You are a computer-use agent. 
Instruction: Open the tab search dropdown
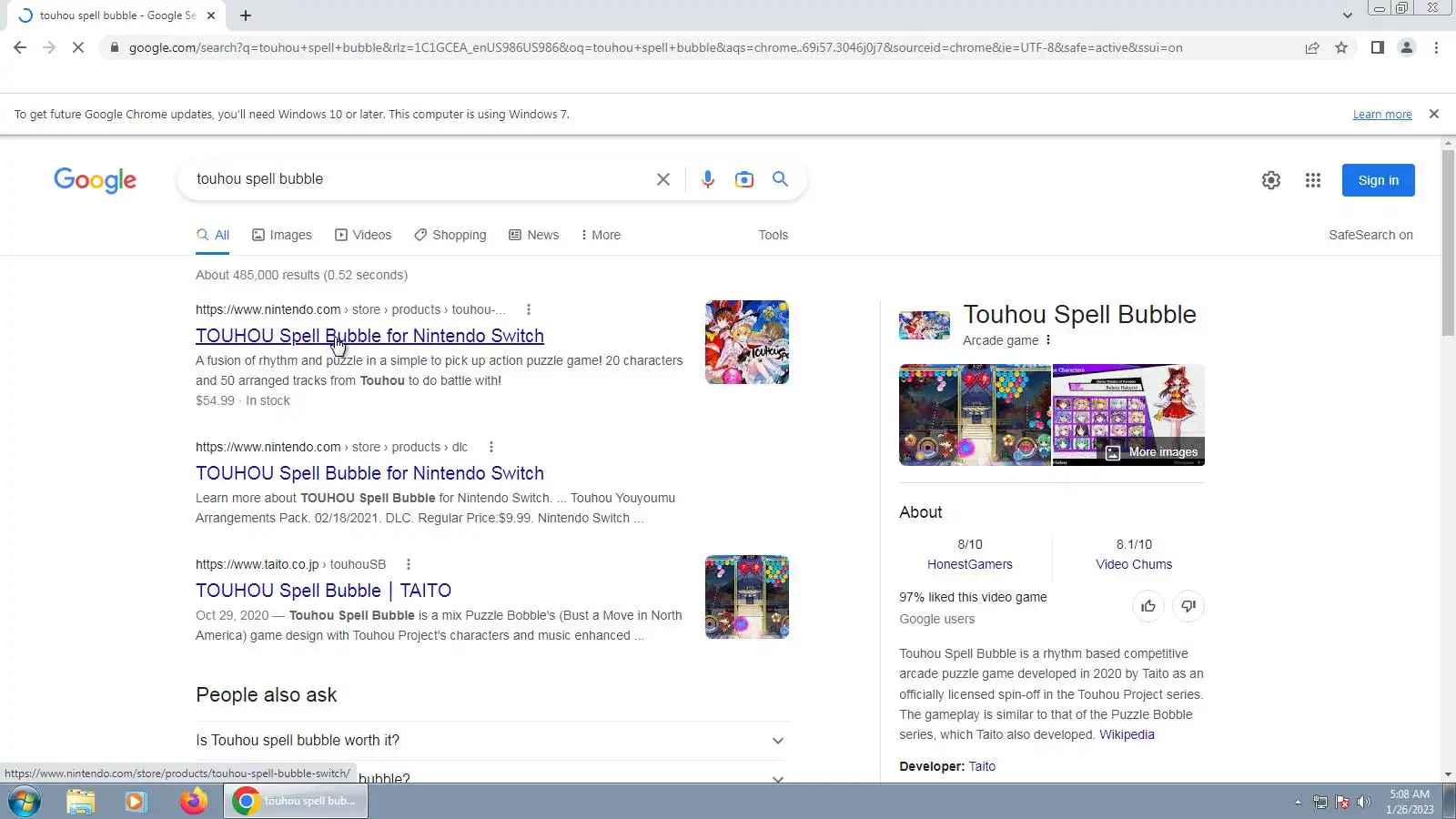pos(1348,15)
